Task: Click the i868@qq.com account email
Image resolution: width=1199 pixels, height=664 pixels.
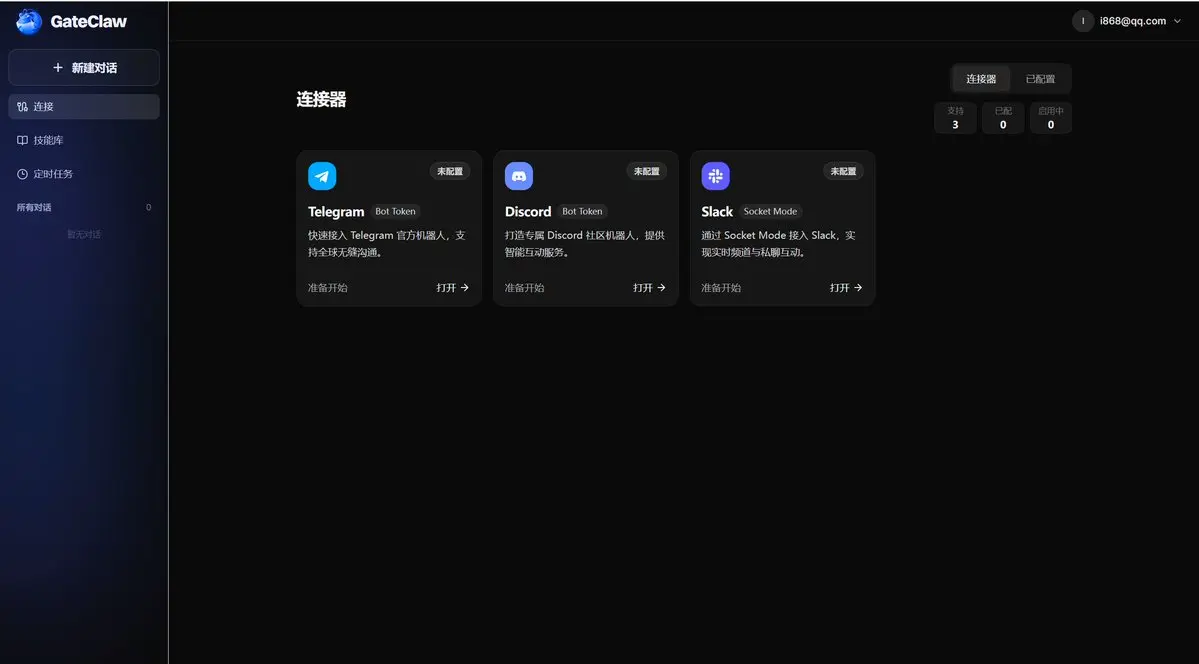Action: (1132, 21)
